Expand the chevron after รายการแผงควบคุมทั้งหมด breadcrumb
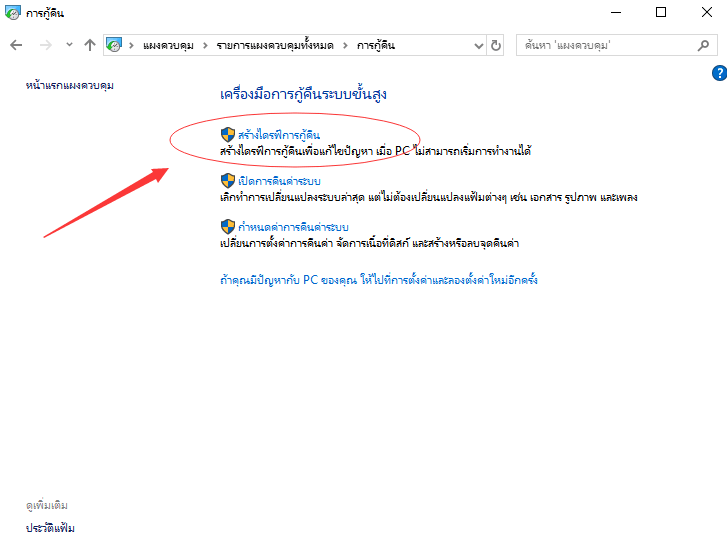 [x=345, y=45]
